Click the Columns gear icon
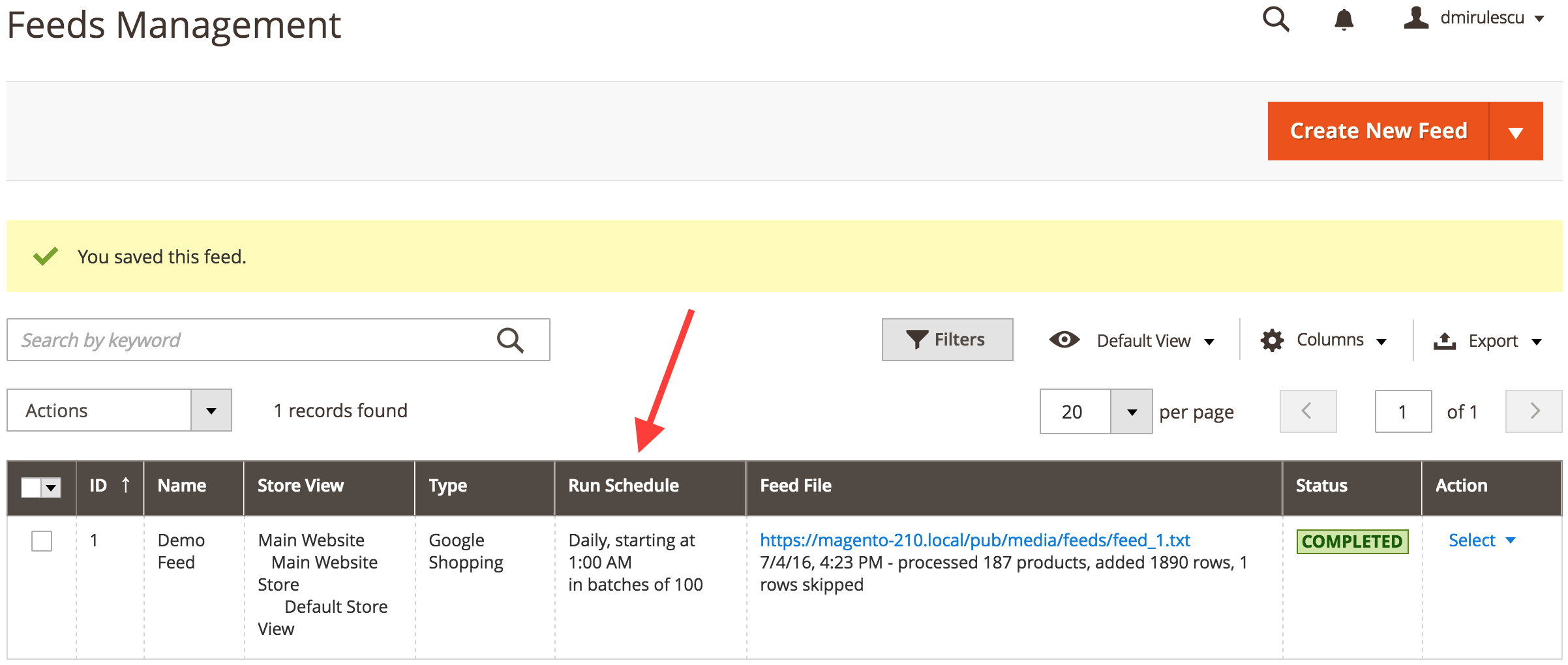Screen dimensions: 1568x665 (x=1272, y=340)
